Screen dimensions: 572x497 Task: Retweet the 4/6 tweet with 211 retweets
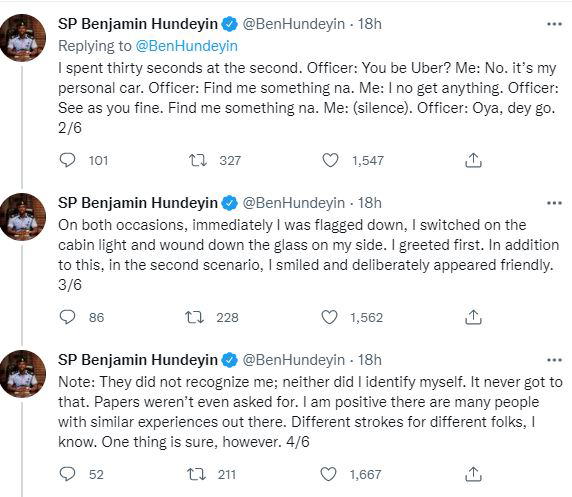coord(196,474)
